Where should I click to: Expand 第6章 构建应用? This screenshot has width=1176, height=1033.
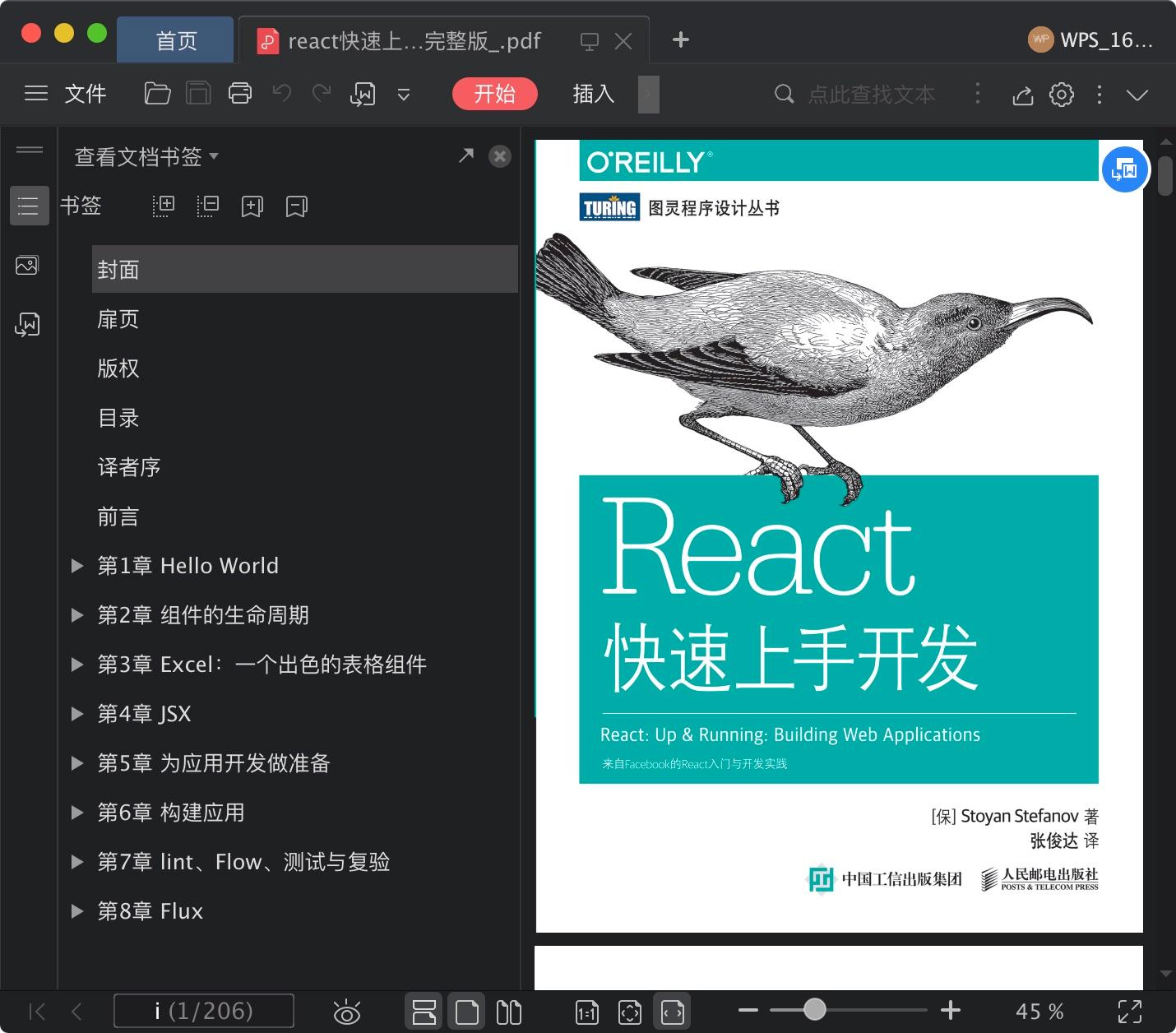77,813
